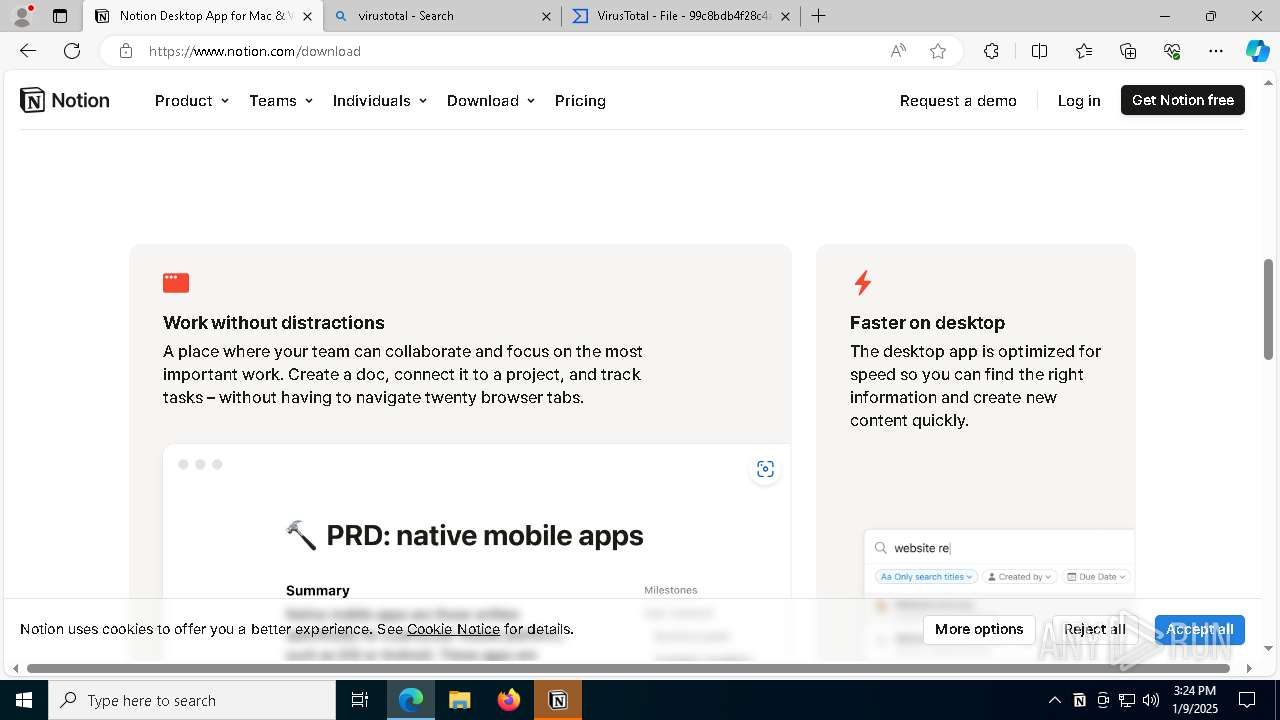Image resolution: width=1280 pixels, height=720 pixels.
Task: Click the Type here to search box
Action: [192, 700]
